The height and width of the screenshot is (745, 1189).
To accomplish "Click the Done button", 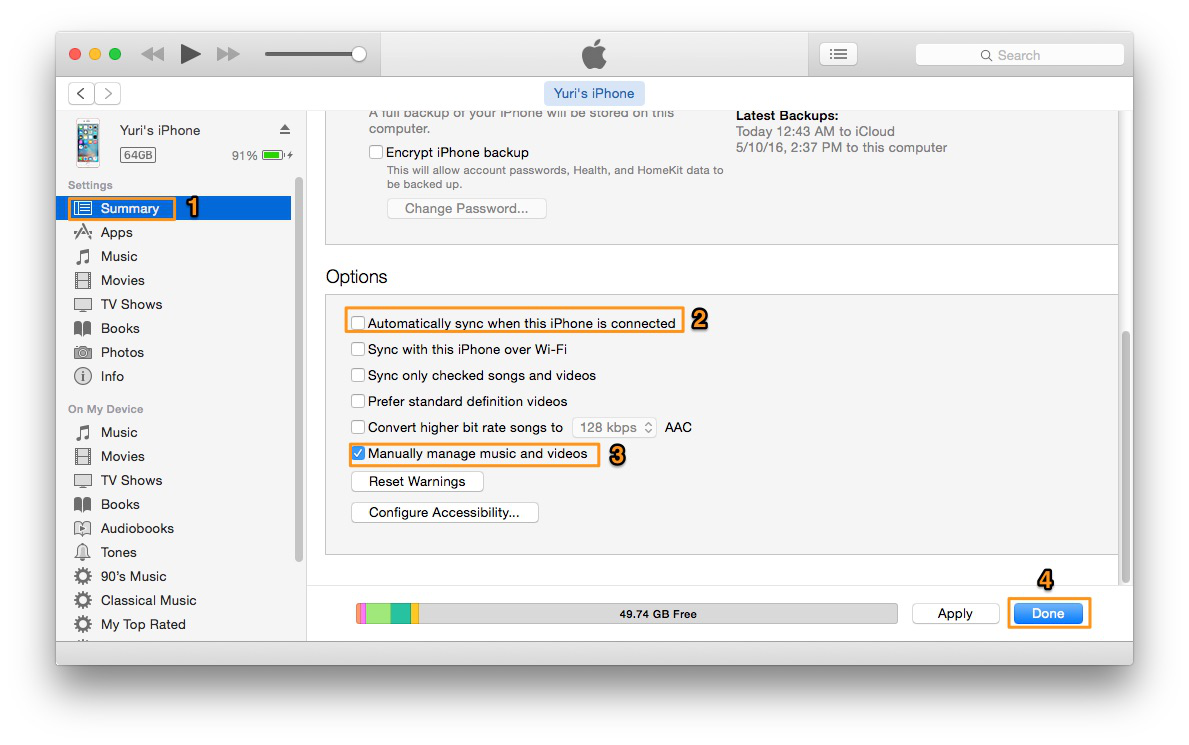I will [x=1048, y=614].
